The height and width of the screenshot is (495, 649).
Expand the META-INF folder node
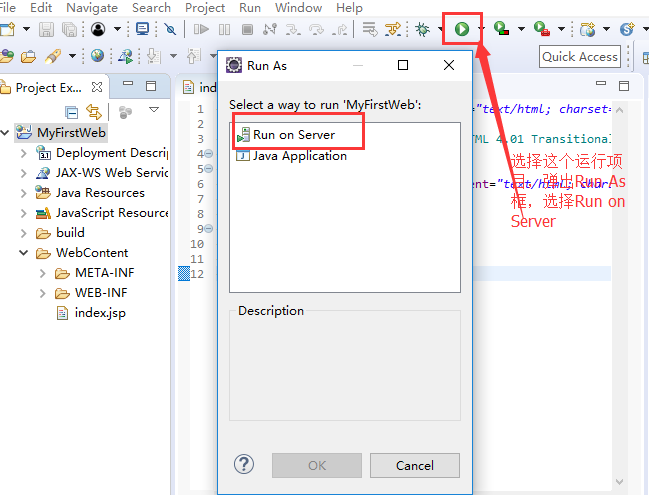point(42,273)
